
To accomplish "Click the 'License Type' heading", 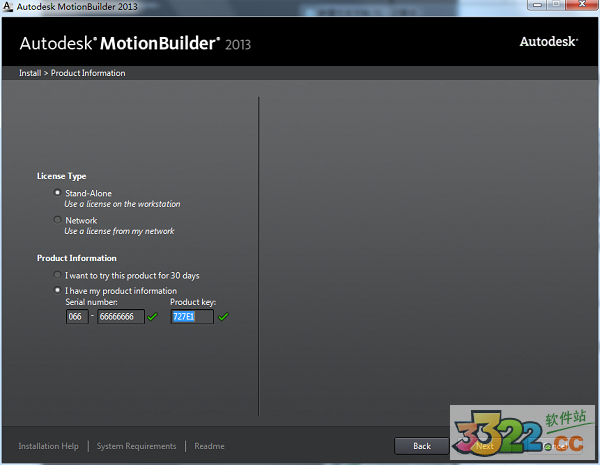I will click(x=61, y=176).
